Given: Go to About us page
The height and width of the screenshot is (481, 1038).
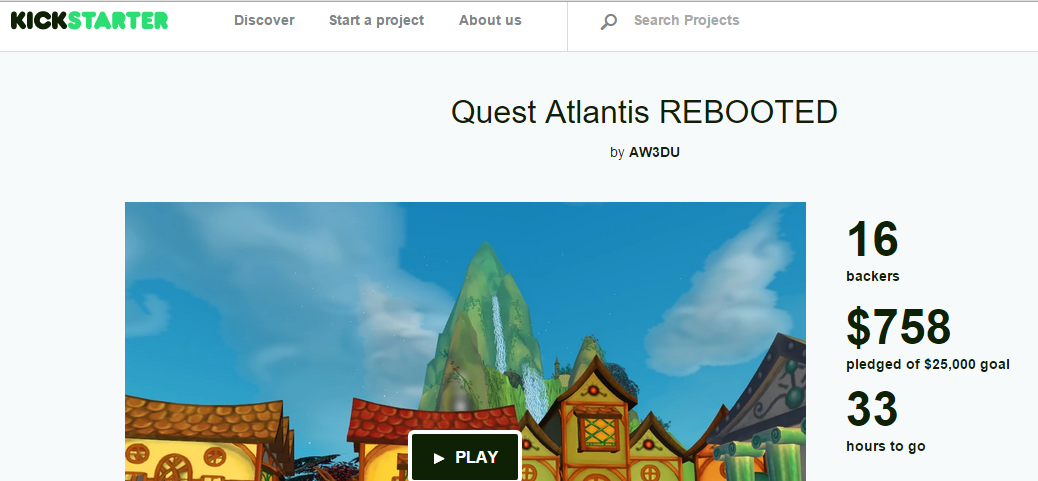Looking at the screenshot, I should [491, 21].
